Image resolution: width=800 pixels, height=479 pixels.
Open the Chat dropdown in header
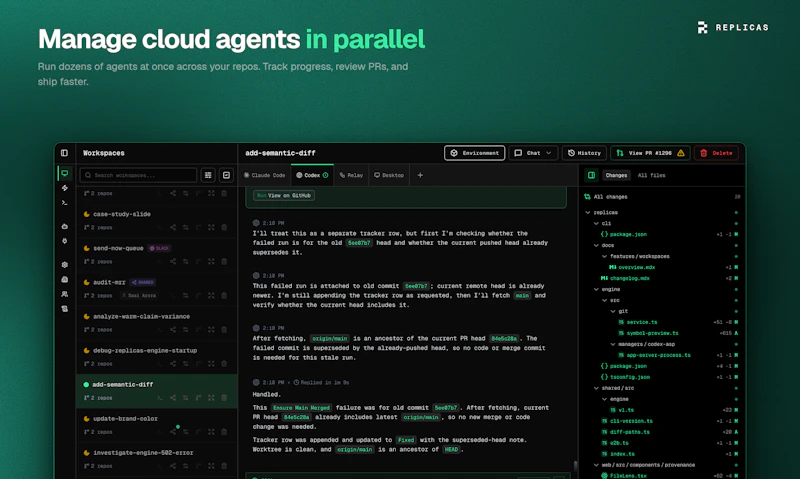tap(533, 153)
